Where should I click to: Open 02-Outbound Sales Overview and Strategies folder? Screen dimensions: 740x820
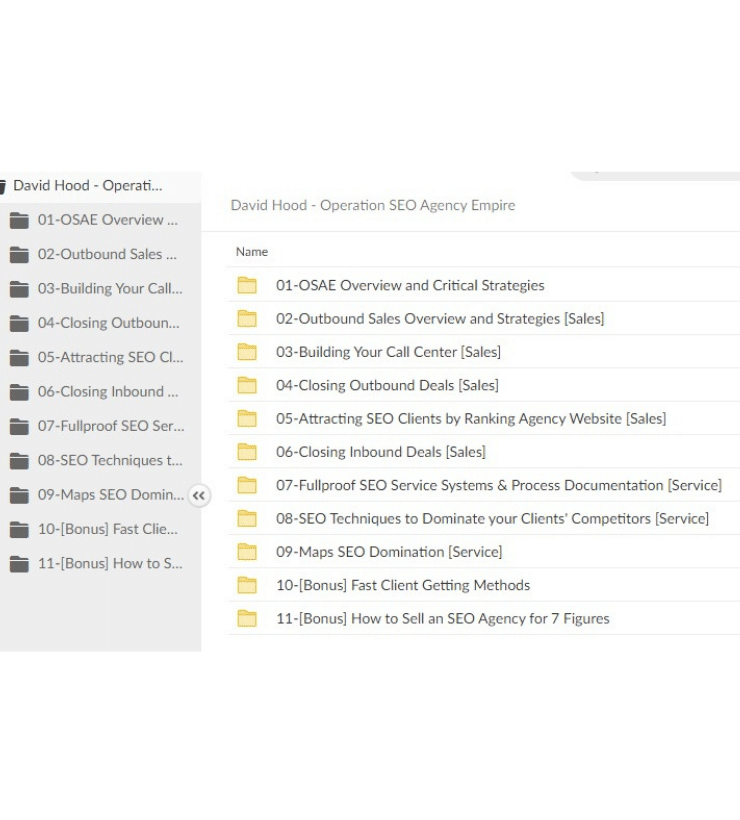coord(439,319)
